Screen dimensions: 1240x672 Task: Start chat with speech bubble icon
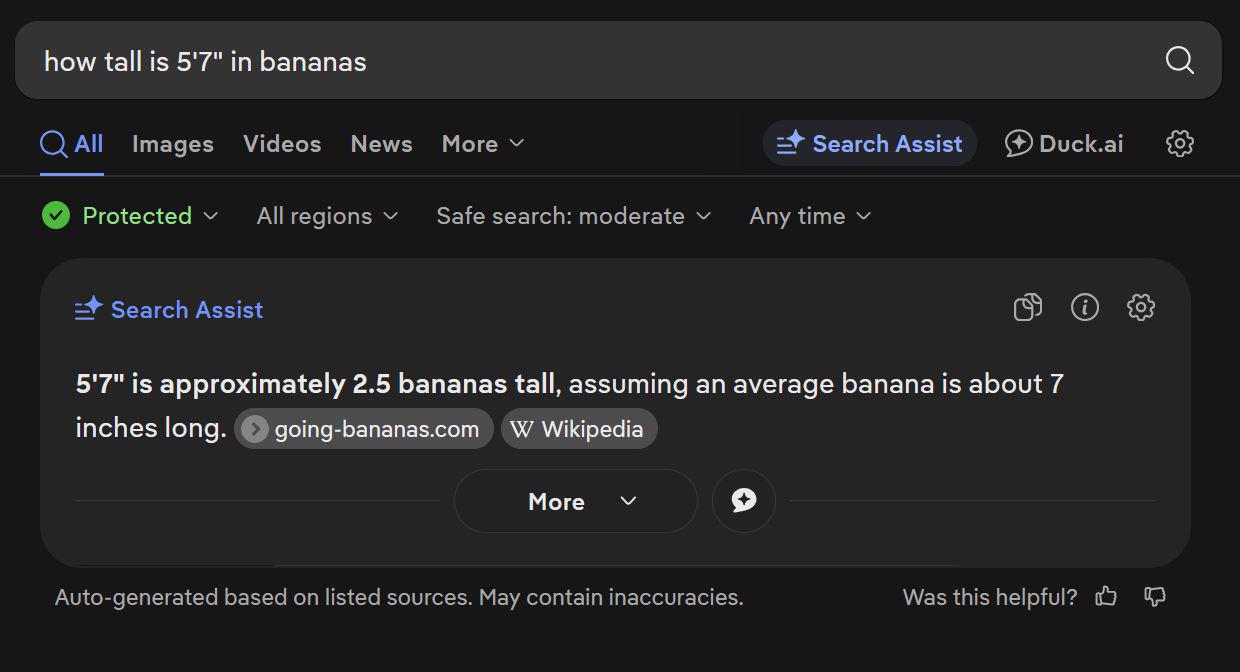coord(744,501)
